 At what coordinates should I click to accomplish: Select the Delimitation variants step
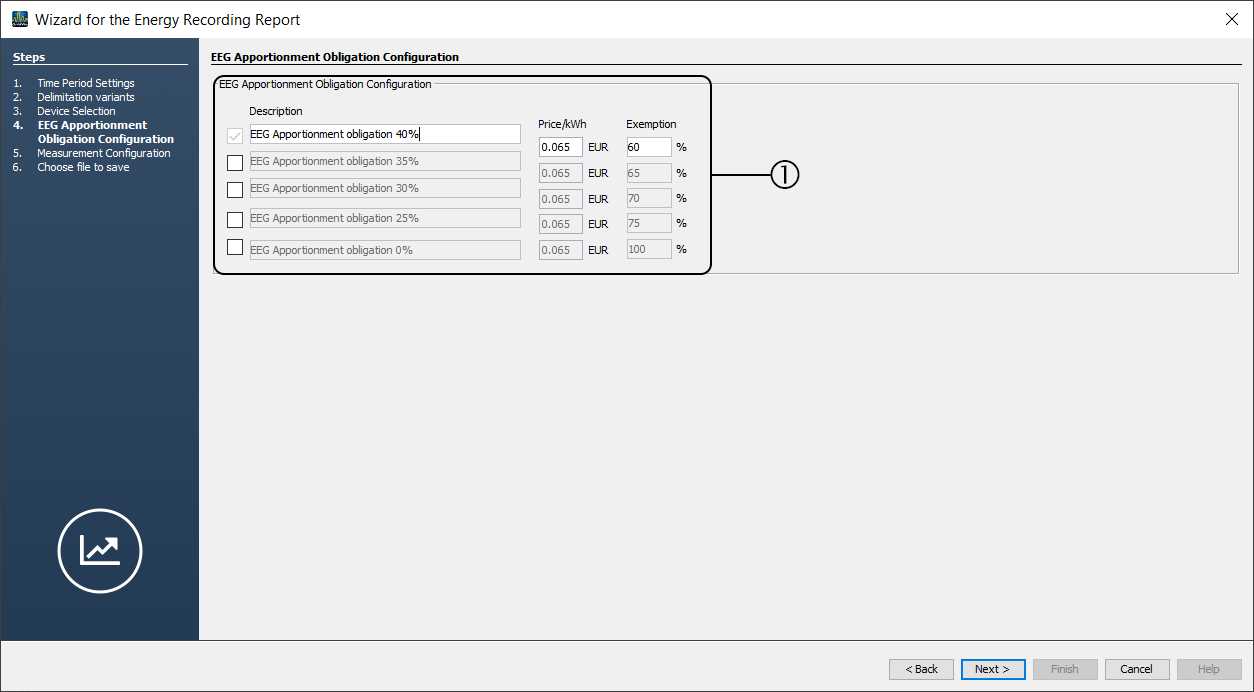click(x=86, y=97)
